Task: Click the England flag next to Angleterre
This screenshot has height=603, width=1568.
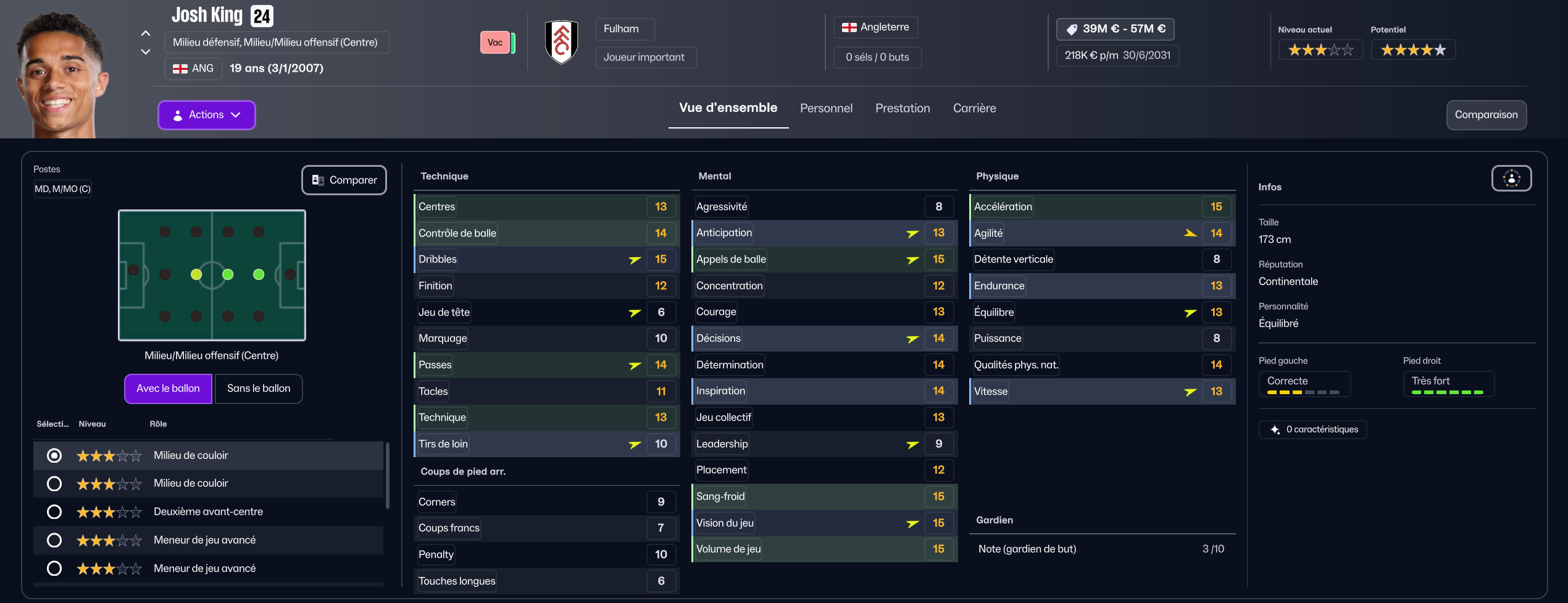Action: 849,27
